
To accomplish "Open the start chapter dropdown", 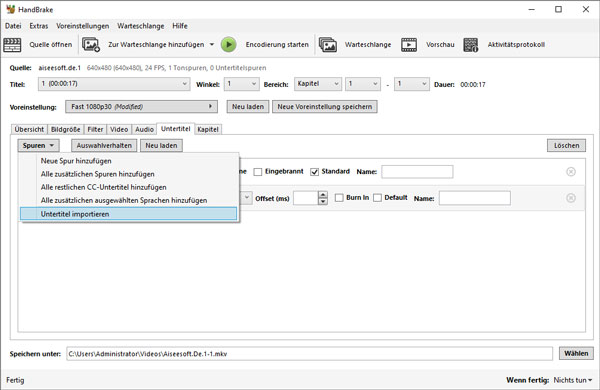I will (363, 84).
